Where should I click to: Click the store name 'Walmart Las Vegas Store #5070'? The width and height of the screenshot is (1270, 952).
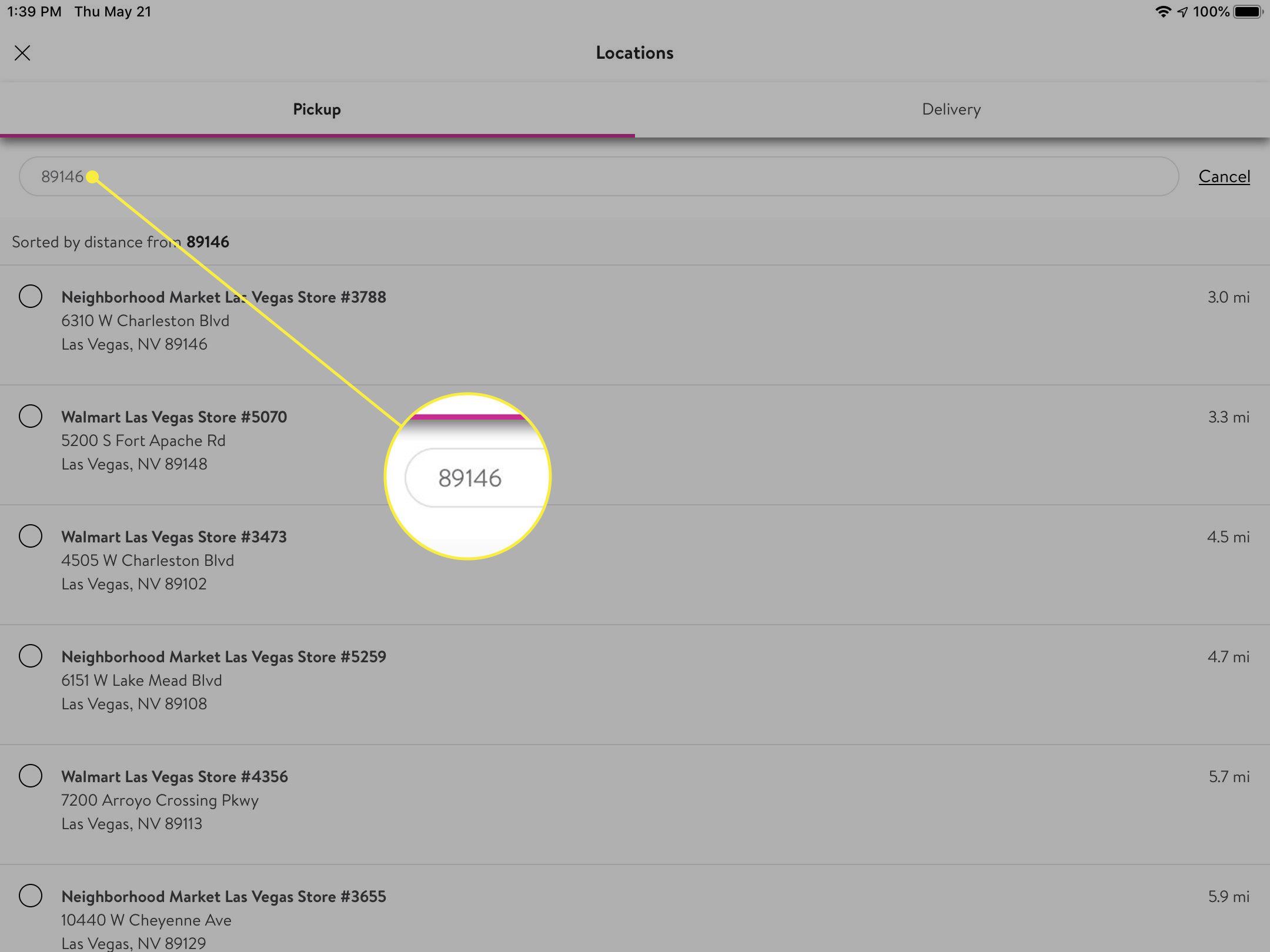174,417
